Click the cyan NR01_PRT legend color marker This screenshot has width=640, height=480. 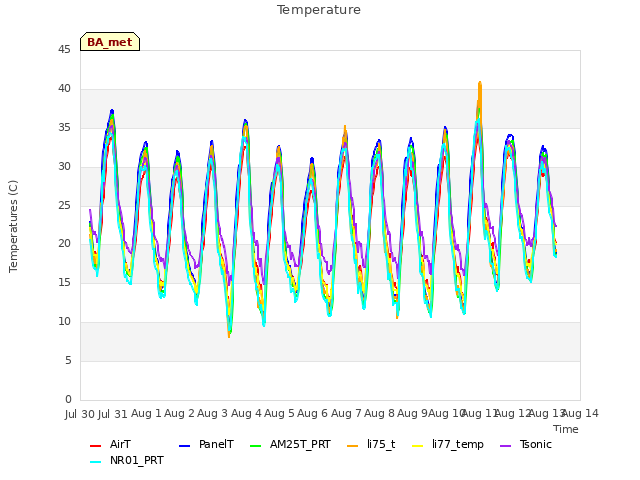click(95, 462)
